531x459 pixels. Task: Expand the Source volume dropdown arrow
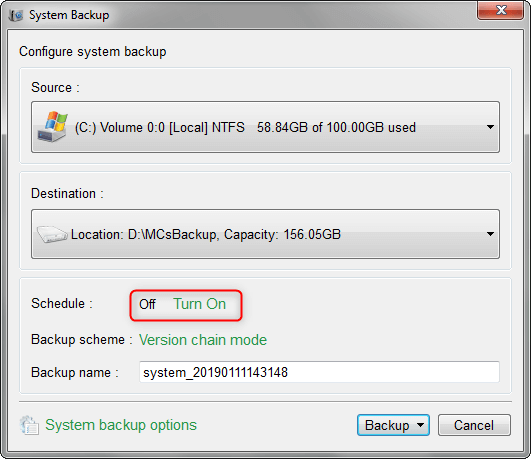[x=490, y=127]
